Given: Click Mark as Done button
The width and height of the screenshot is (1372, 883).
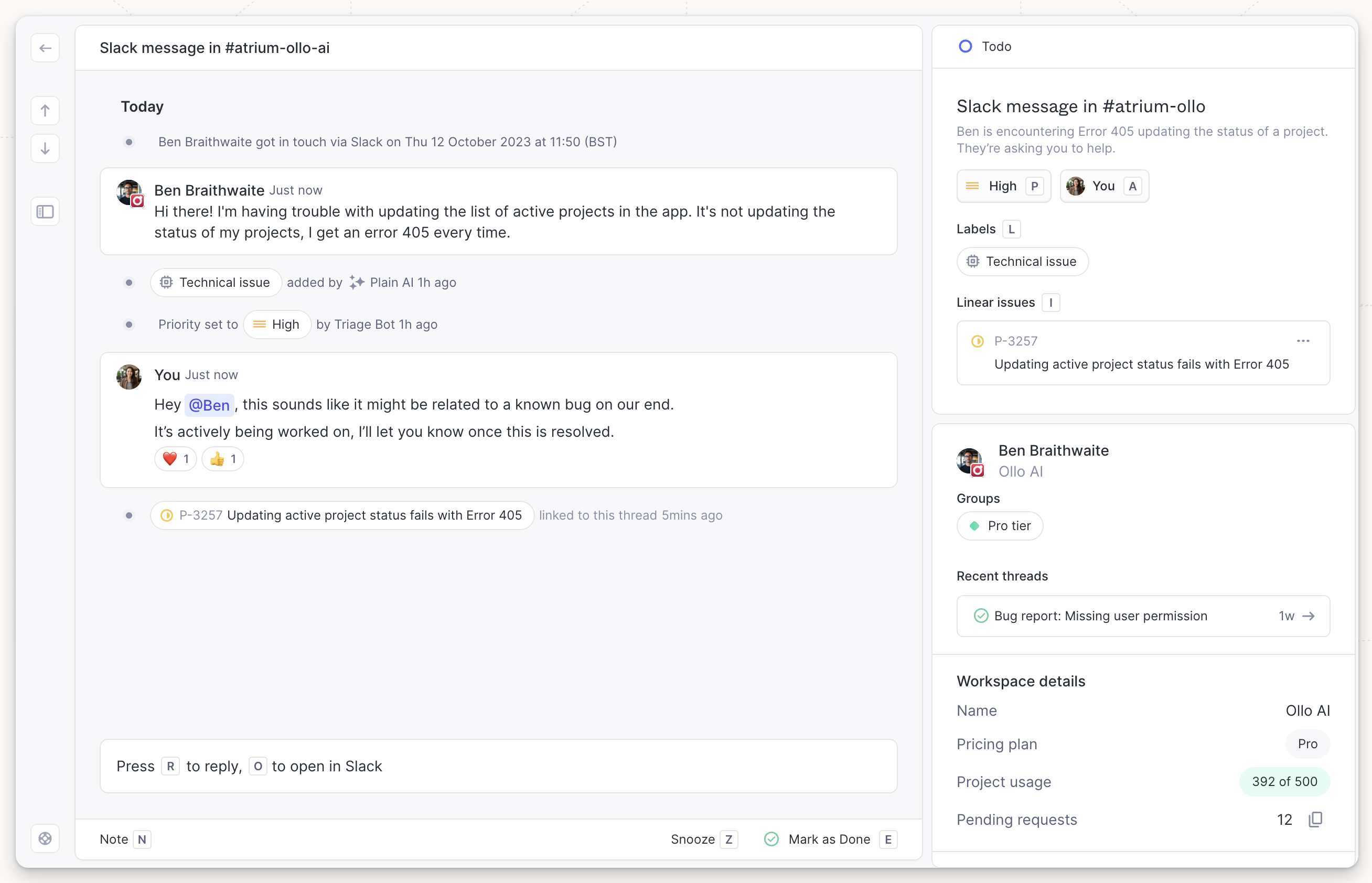Looking at the screenshot, I should coord(830,839).
